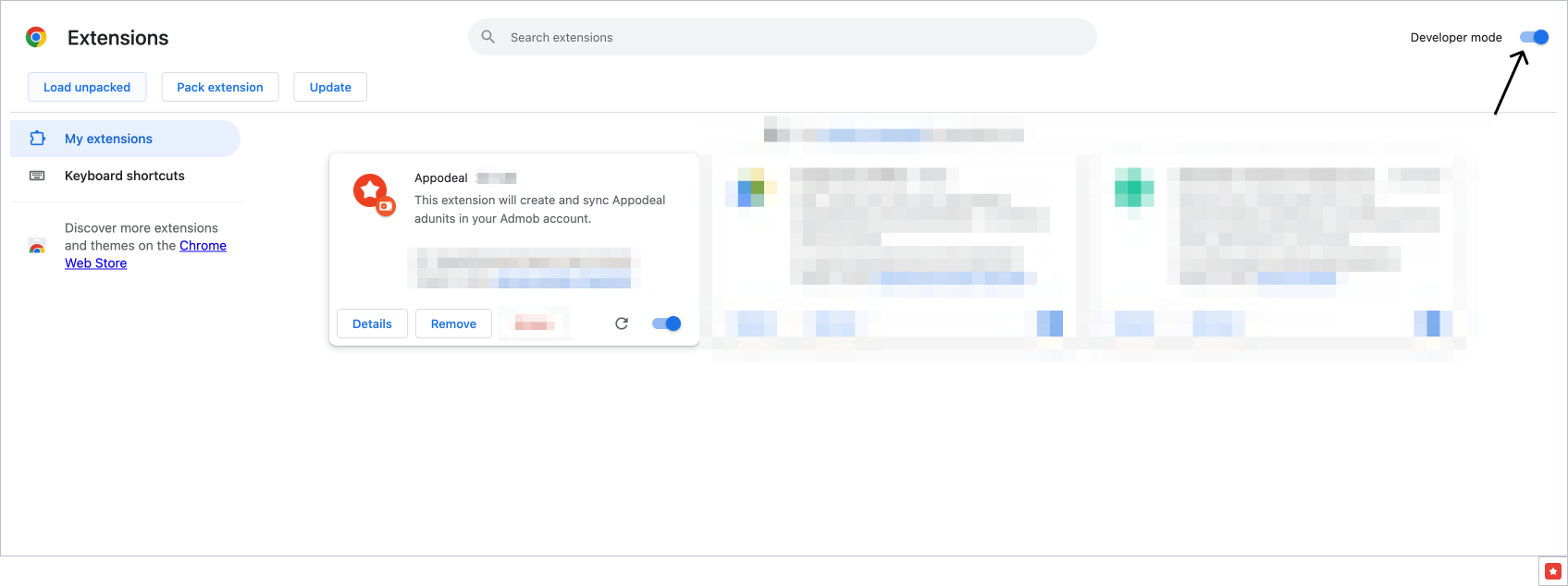This screenshot has width=1568, height=586.
Task: Open Appodeal Details
Action: click(372, 324)
